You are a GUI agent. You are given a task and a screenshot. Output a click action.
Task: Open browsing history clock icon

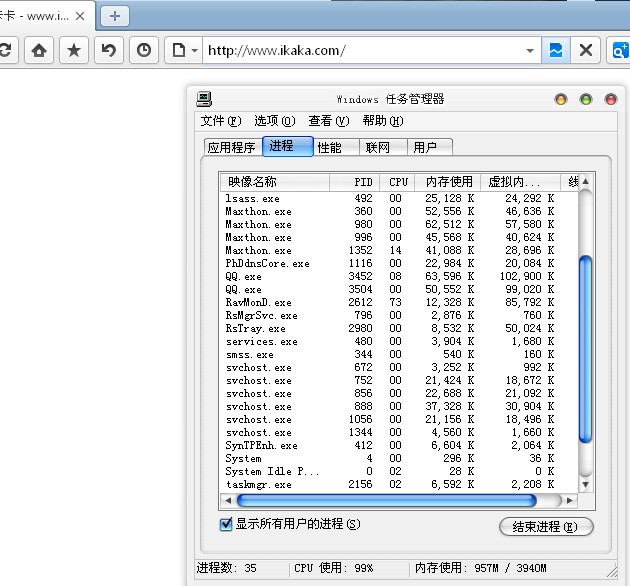click(x=144, y=50)
